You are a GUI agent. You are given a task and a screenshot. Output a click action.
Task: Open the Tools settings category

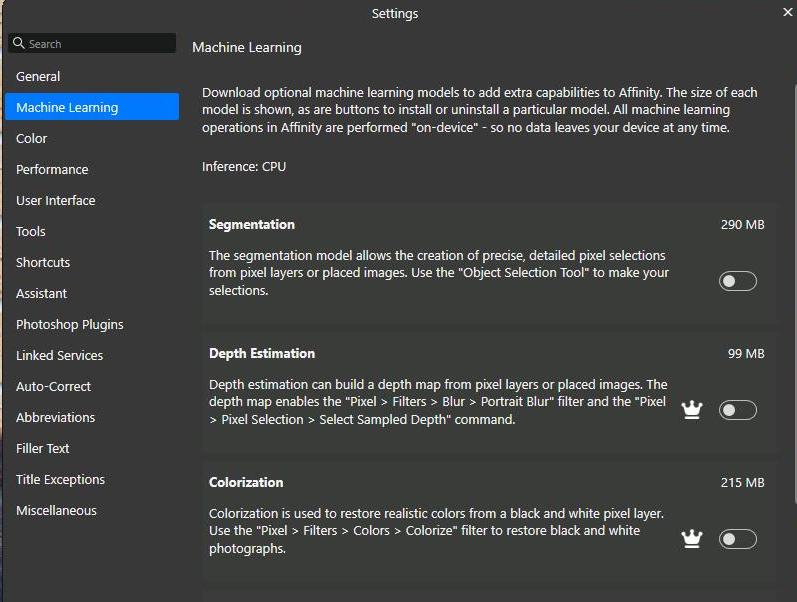[x=31, y=231]
